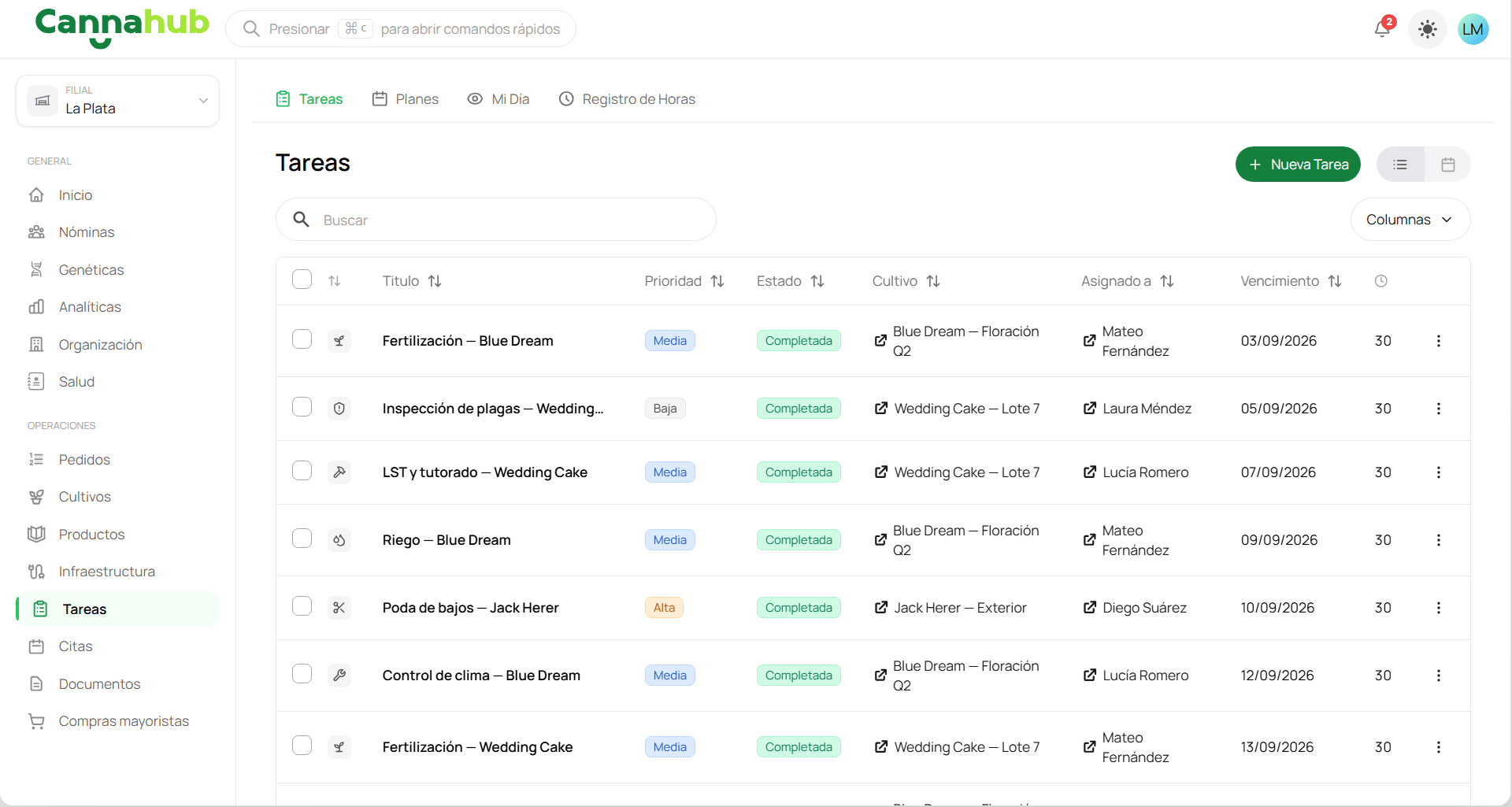The height and width of the screenshot is (807, 1512).
Task: Click the Infraestructura sidebar icon
Action: pos(36,572)
